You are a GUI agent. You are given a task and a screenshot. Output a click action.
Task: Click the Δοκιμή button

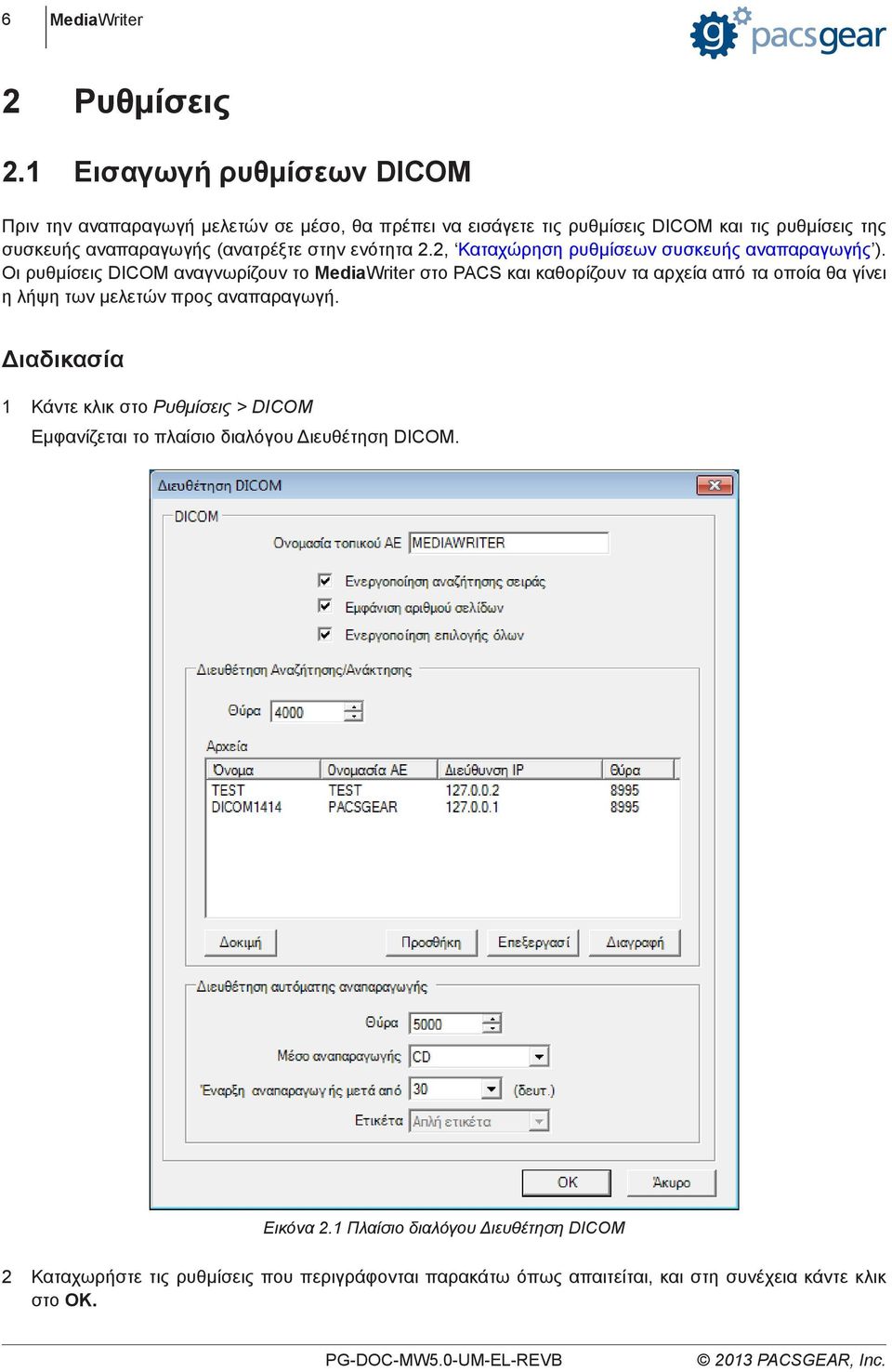point(241,943)
